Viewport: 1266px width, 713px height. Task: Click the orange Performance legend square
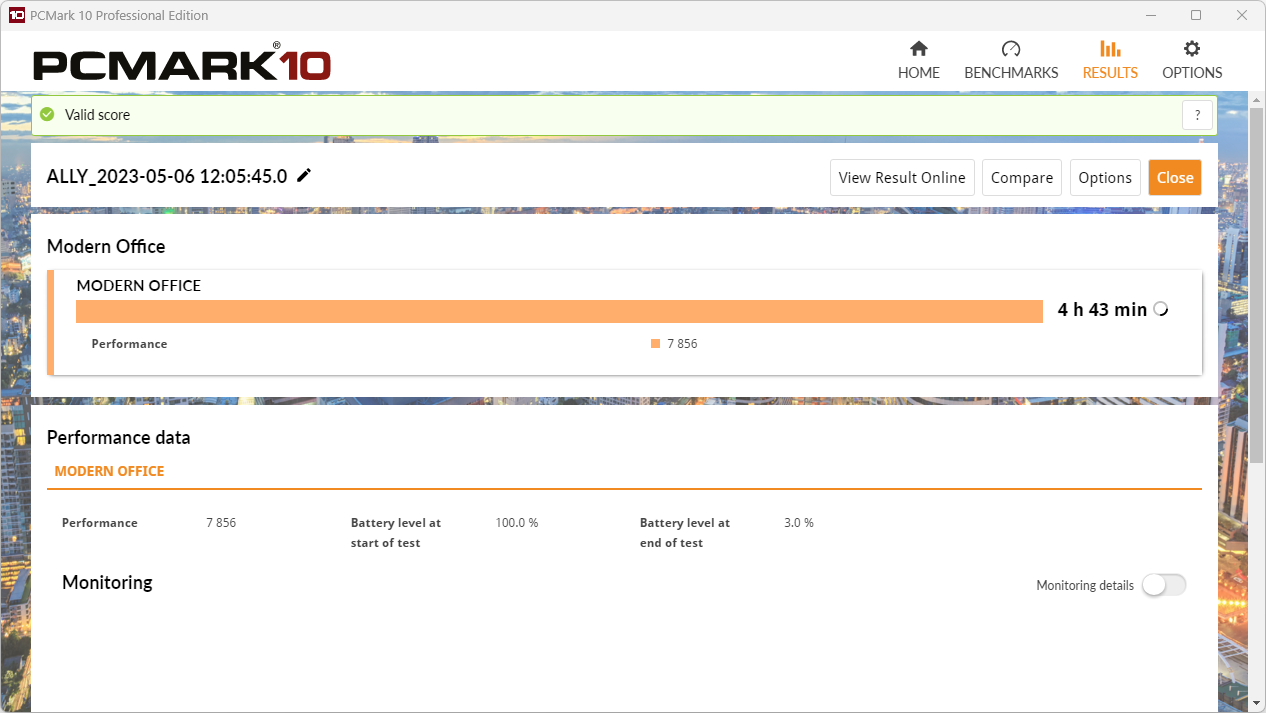click(x=655, y=343)
